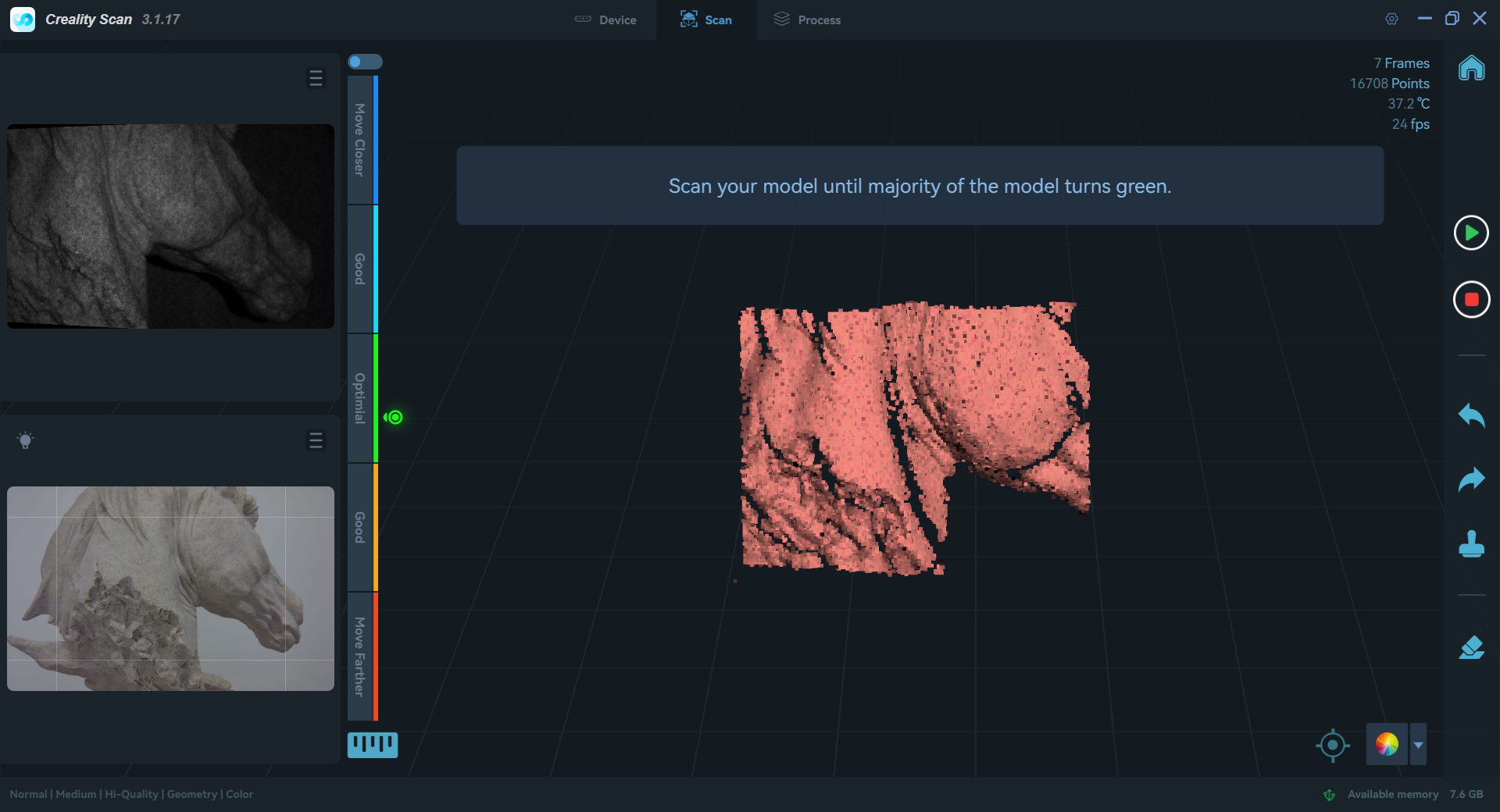Click the Redo arrow icon

(1472, 479)
